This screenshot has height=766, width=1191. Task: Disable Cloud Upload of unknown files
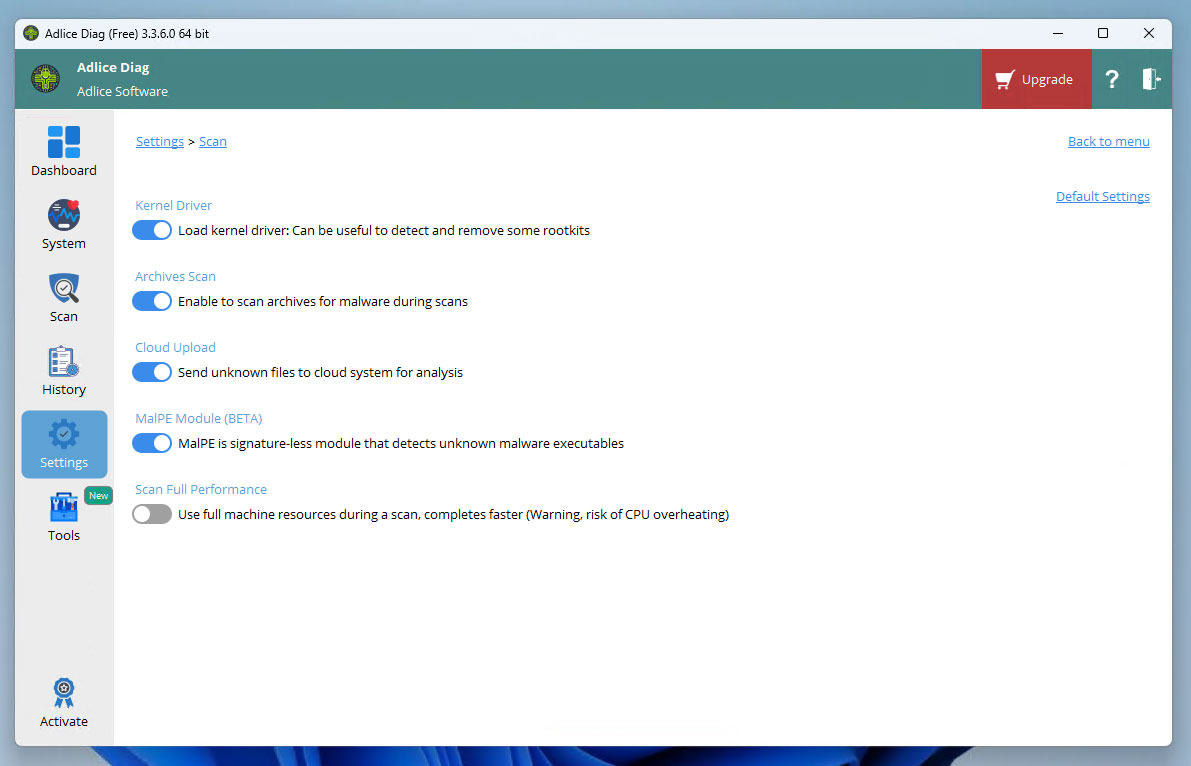(152, 372)
